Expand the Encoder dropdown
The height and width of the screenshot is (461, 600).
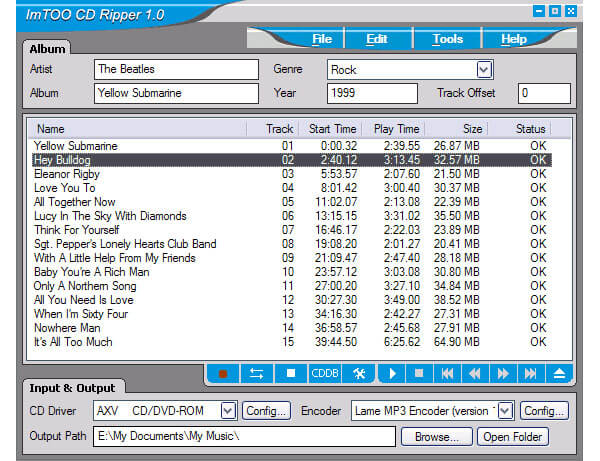[505, 411]
